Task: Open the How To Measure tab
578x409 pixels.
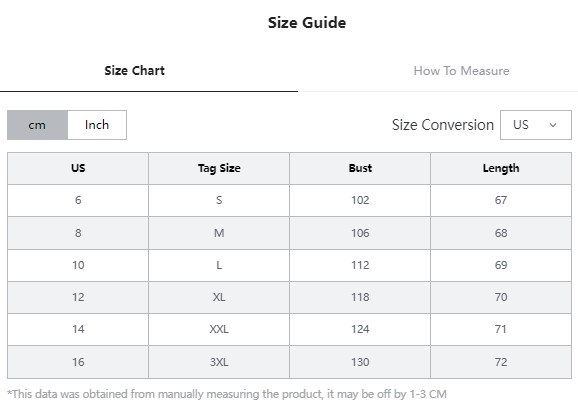Action: (461, 70)
